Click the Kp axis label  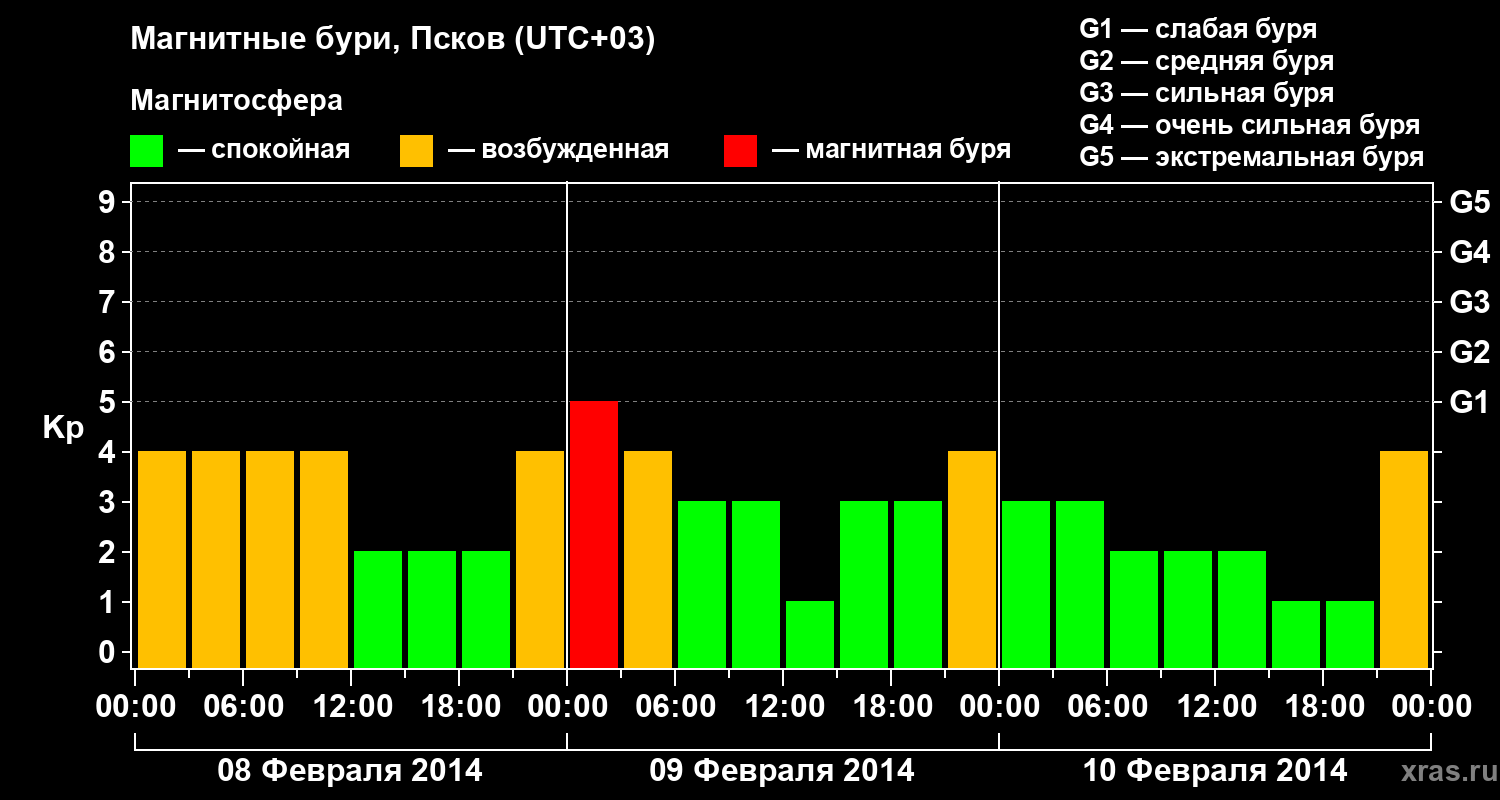(x=63, y=429)
